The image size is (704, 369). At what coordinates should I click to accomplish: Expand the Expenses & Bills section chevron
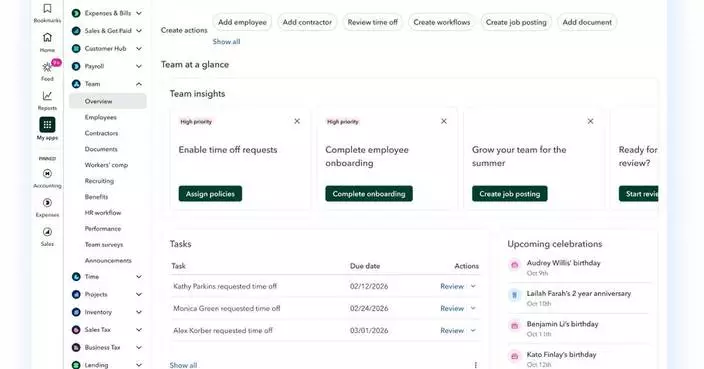click(139, 13)
